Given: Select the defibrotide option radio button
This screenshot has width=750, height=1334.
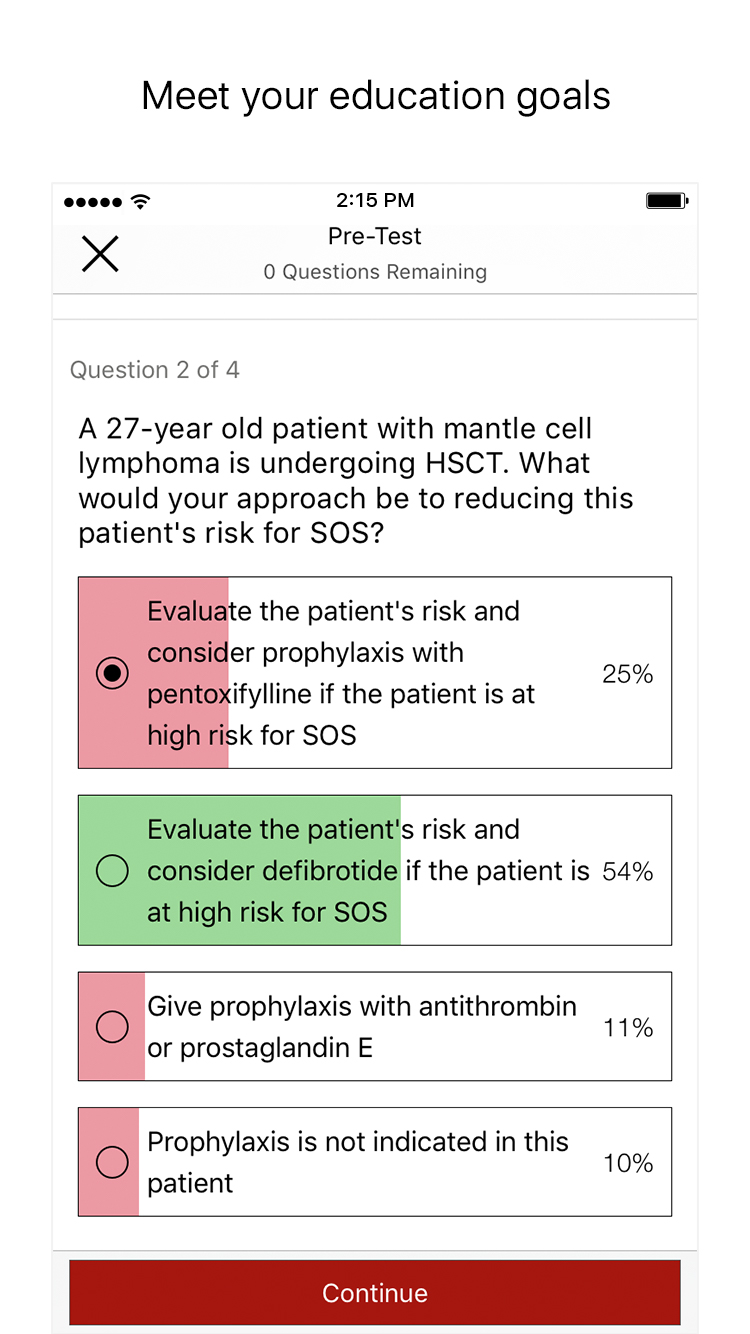Looking at the screenshot, I should (112, 871).
